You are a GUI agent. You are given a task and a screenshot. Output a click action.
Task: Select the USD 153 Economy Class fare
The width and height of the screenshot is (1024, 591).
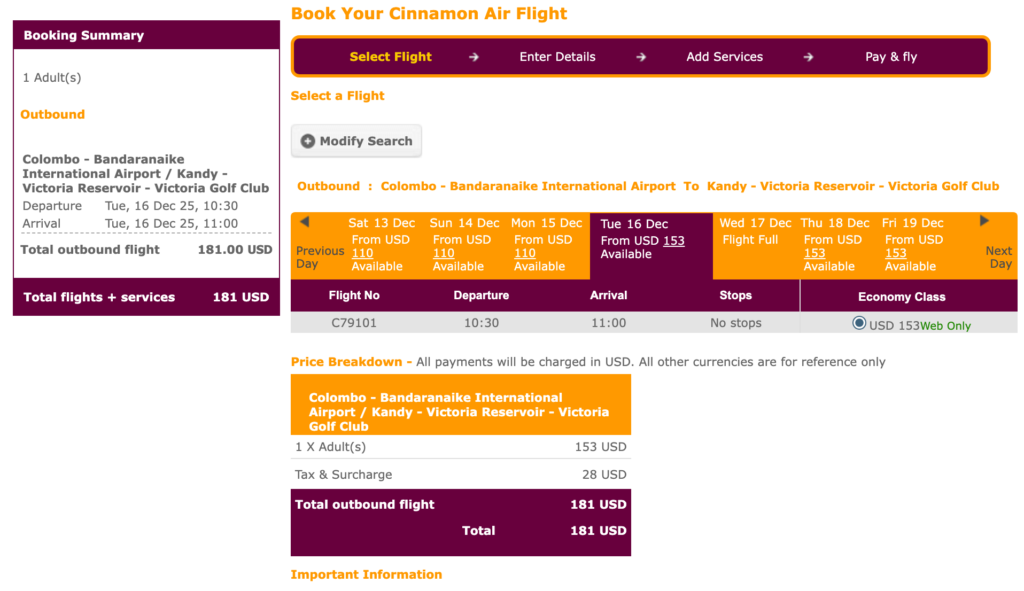pos(859,323)
